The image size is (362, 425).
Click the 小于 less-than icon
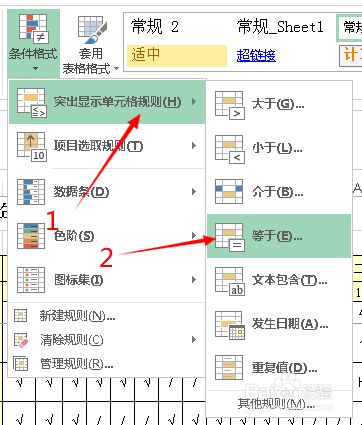[x=230, y=149]
